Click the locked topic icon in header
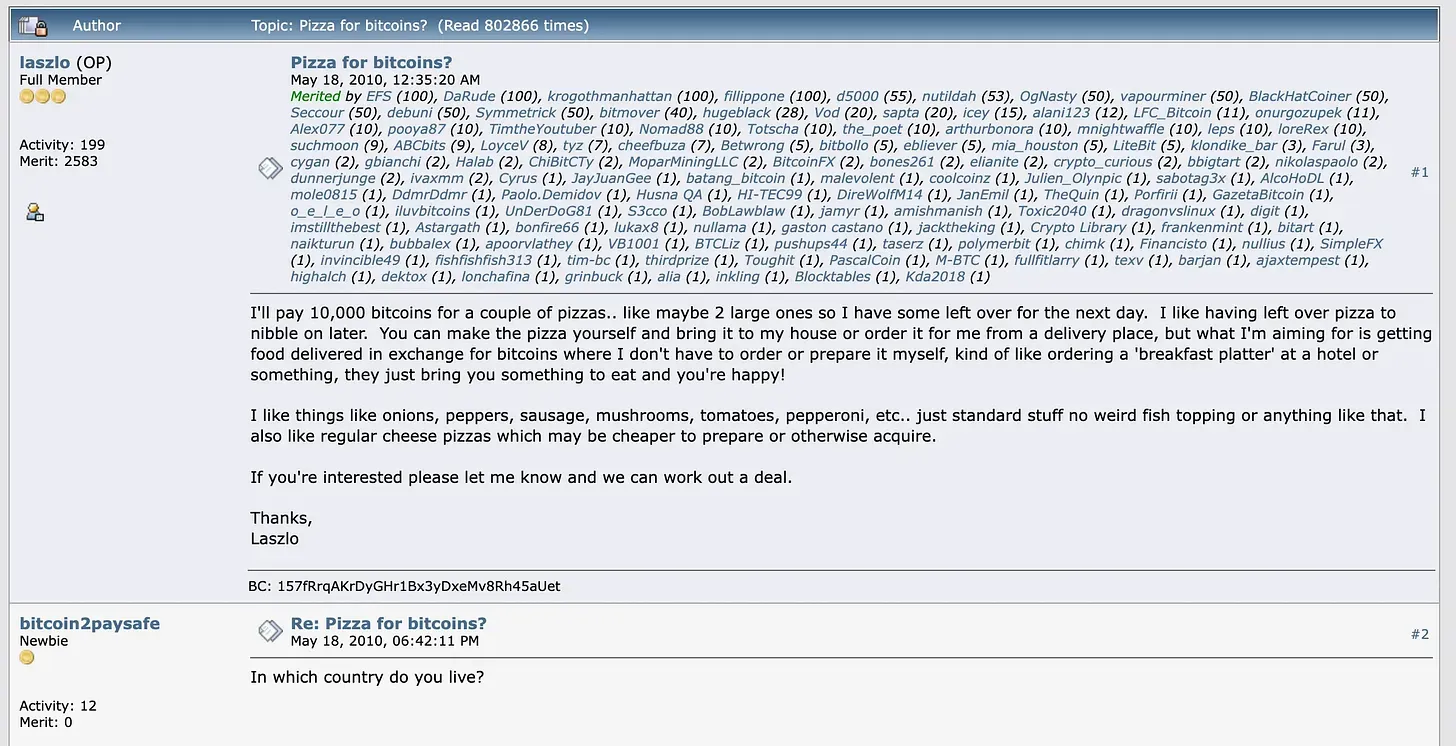1456x746 pixels. (33, 25)
